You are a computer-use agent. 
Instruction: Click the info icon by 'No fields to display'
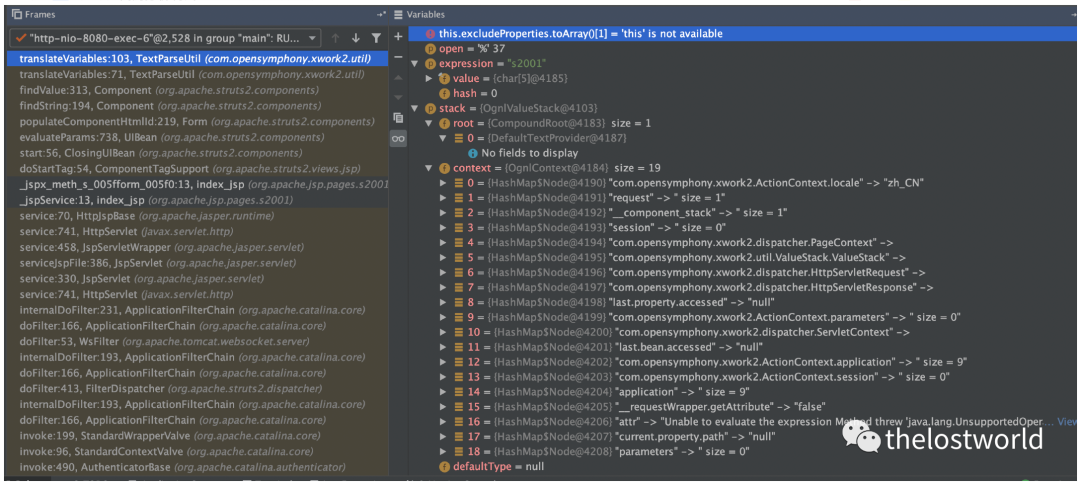[472, 153]
